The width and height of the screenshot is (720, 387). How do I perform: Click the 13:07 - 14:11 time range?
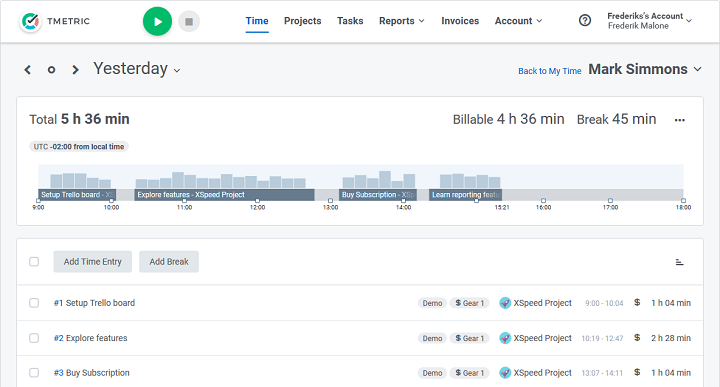point(602,373)
